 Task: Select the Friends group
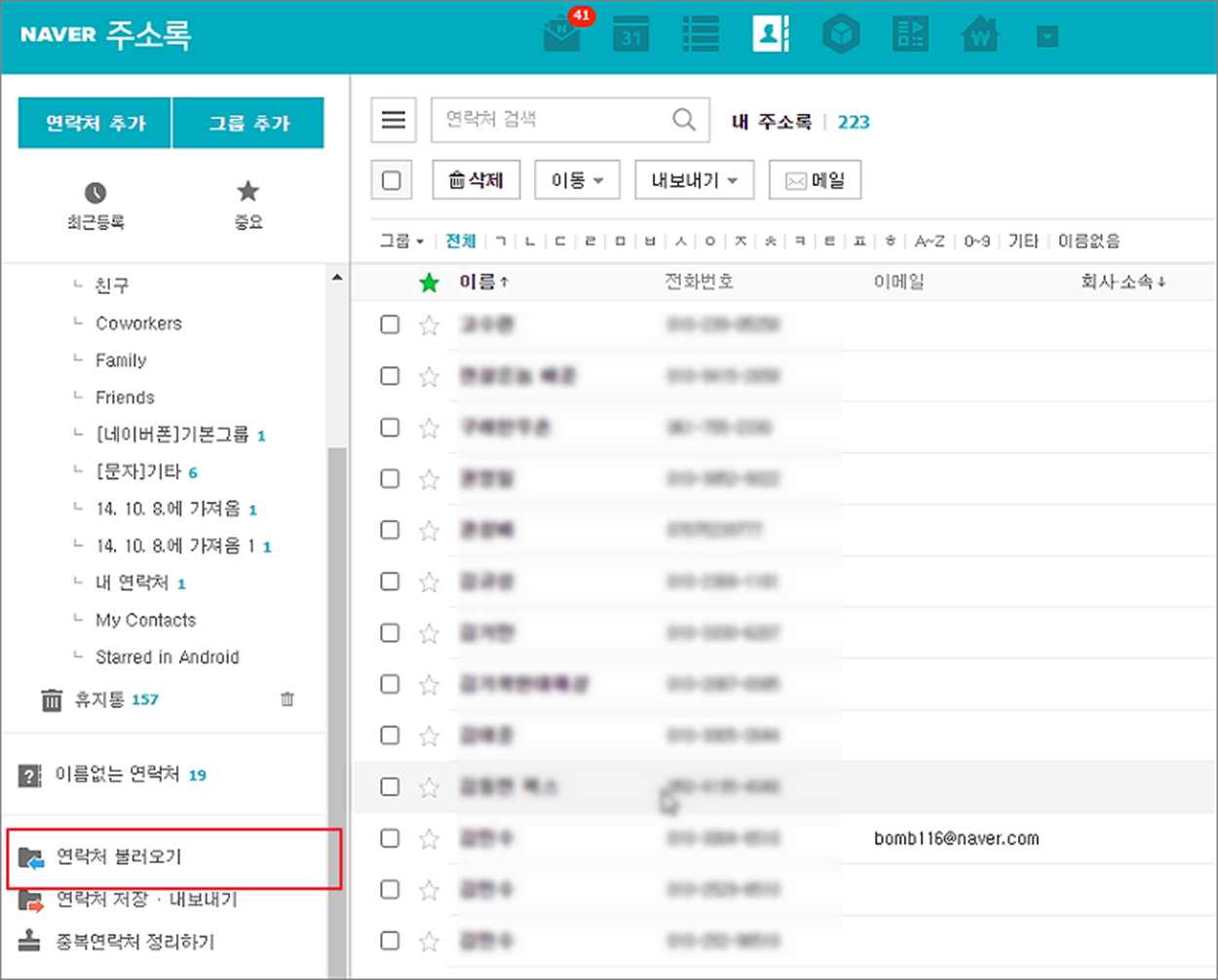coord(125,397)
